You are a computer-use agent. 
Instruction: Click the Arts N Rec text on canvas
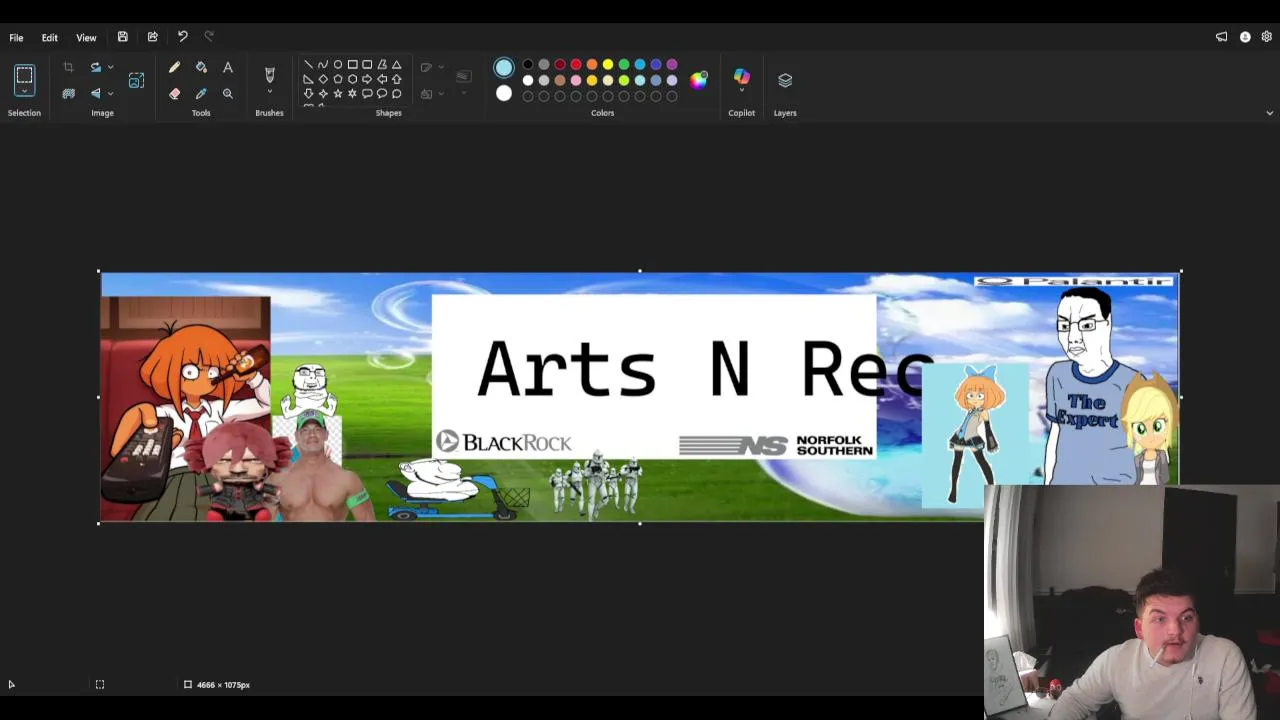pos(705,369)
